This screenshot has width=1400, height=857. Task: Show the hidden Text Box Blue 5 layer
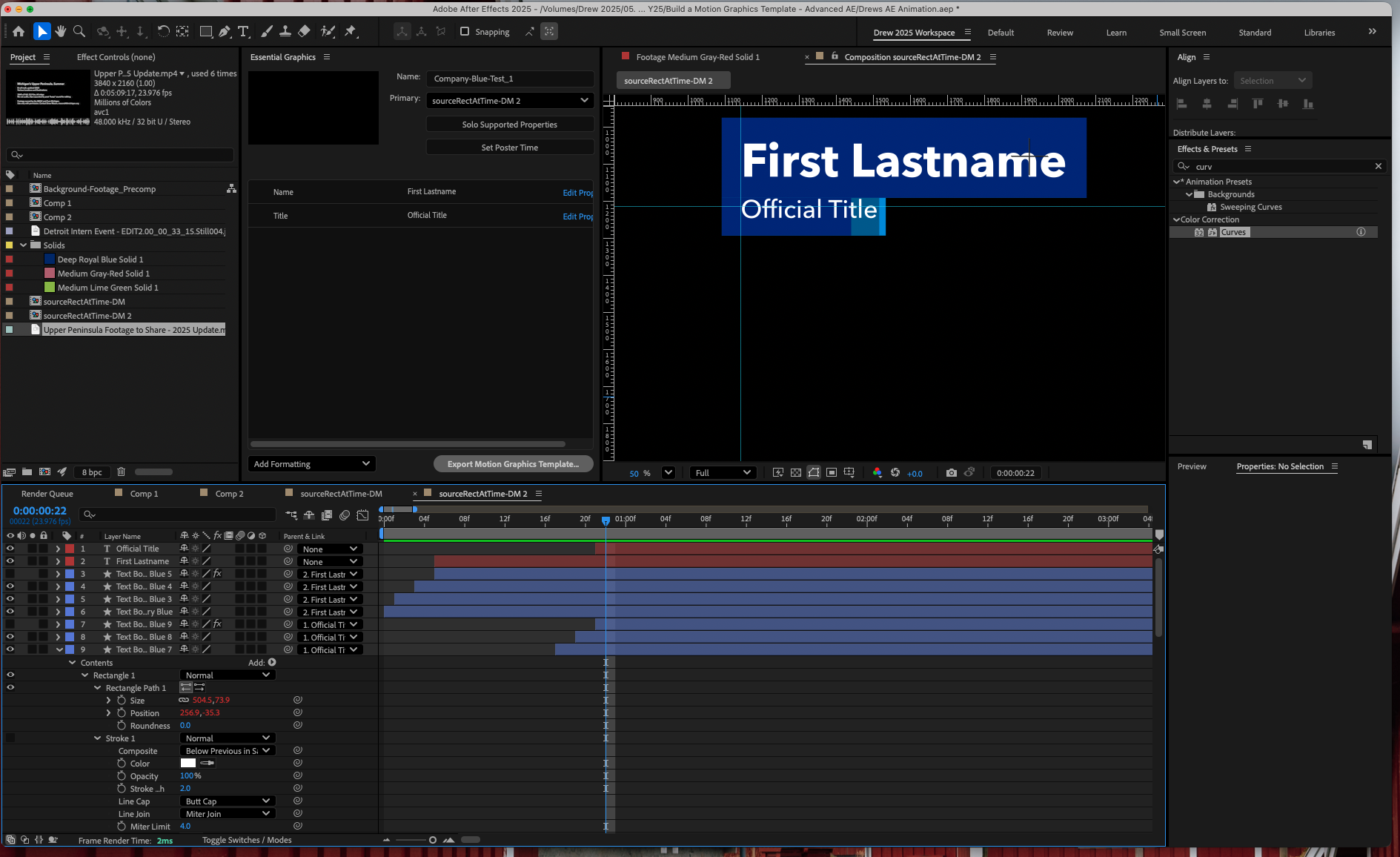click(10, 574)
